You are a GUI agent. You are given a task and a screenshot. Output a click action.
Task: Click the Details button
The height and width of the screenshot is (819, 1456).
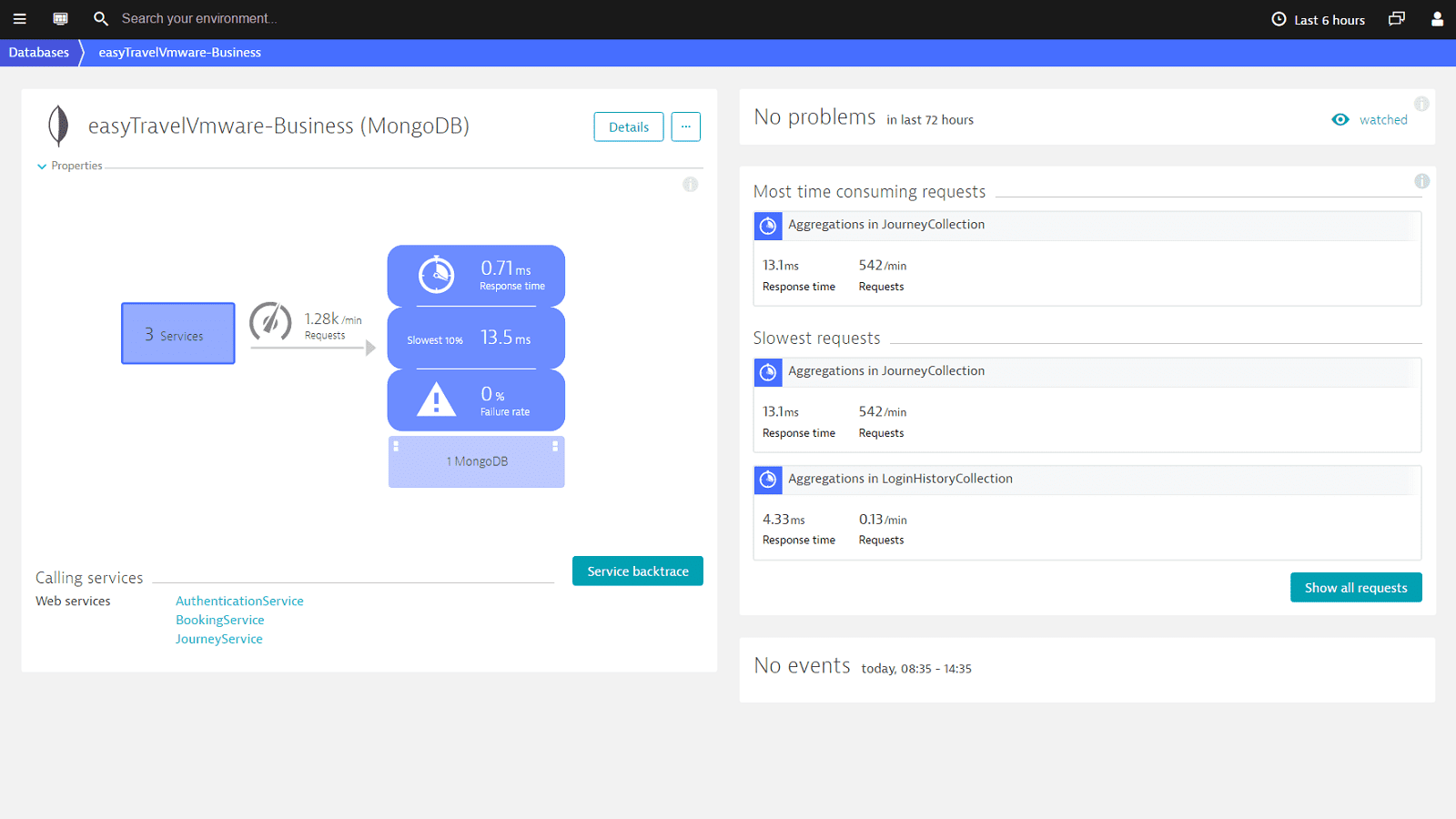(629, 126)
